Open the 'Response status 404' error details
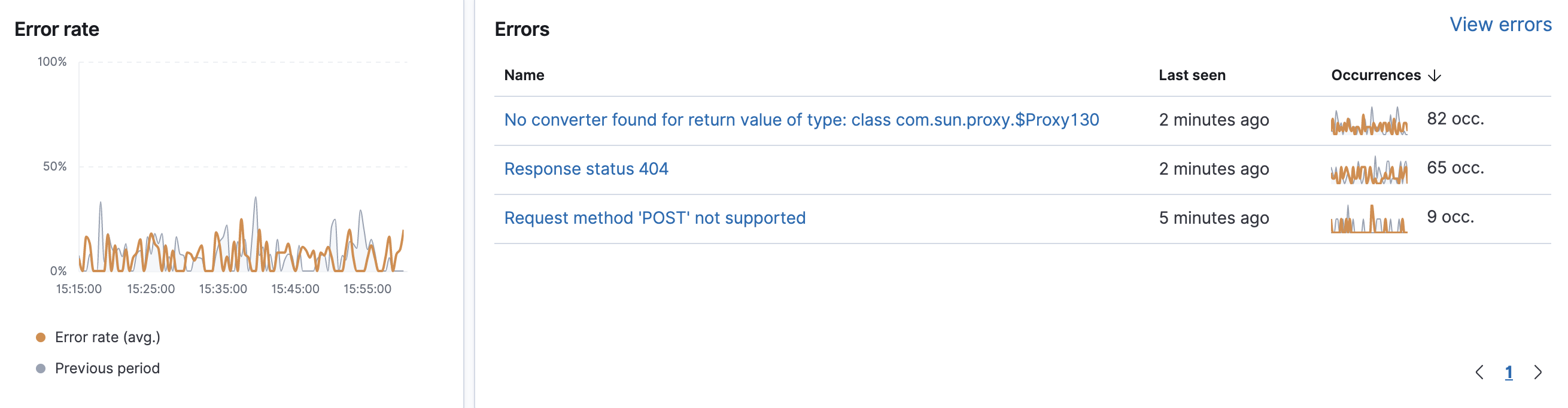 [x=586, y=169]
